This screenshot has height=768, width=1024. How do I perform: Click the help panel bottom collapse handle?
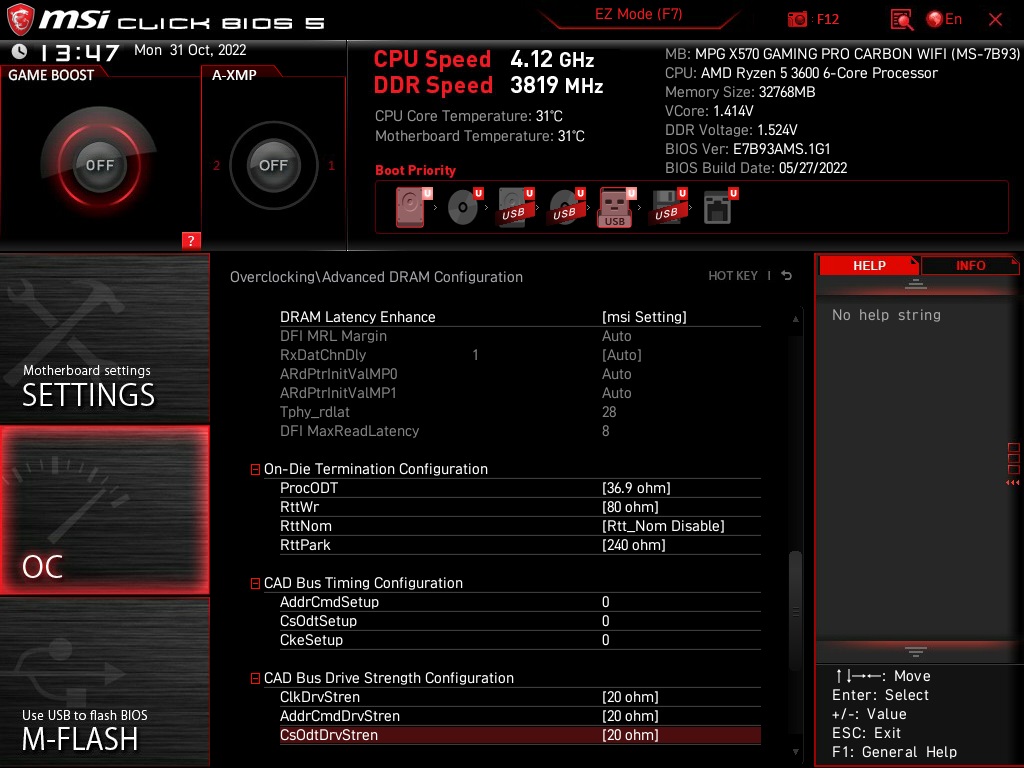pos(916,652)
